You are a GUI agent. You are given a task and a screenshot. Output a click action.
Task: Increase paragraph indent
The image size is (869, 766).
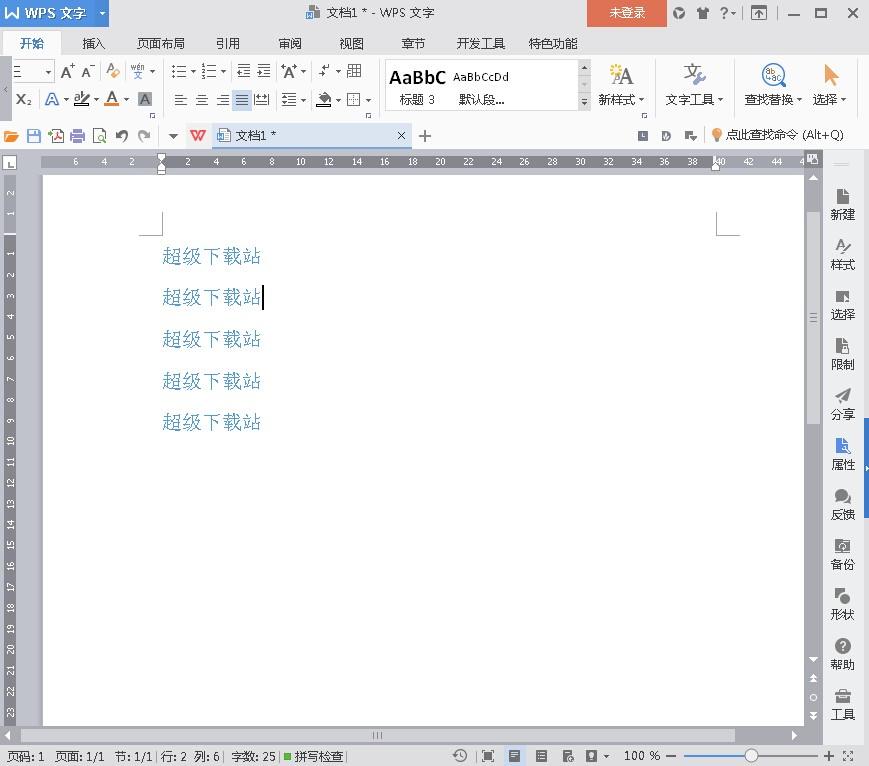tap(264, 71)
